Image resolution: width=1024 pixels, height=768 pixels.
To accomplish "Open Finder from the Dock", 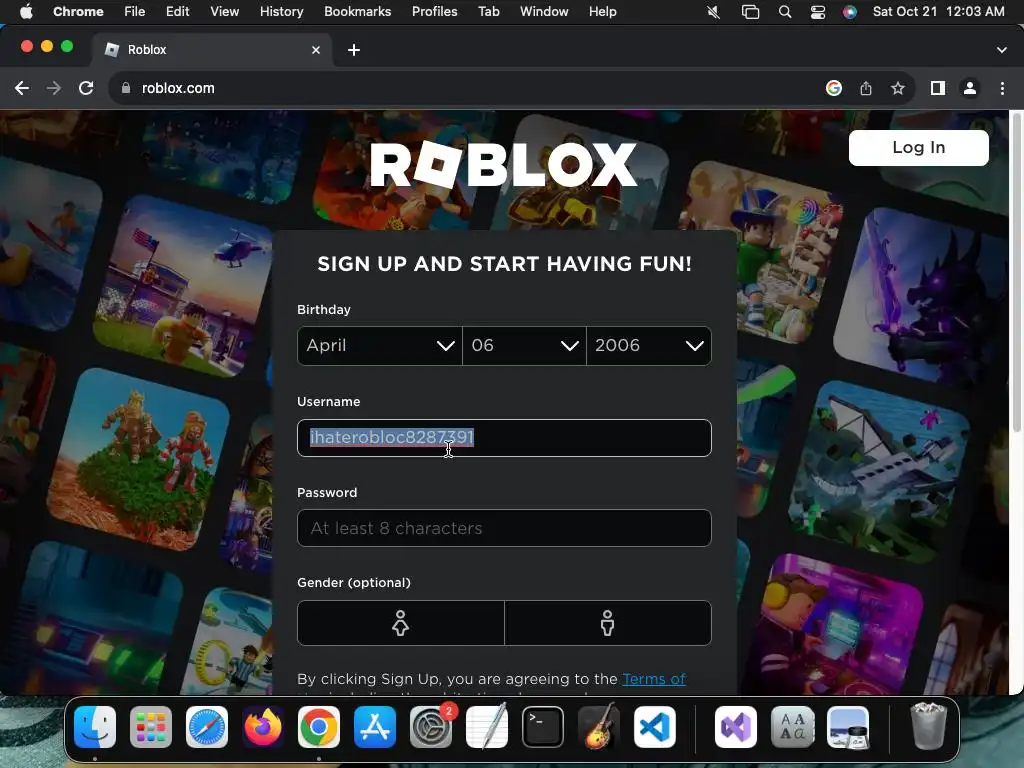I will point(95,727).
